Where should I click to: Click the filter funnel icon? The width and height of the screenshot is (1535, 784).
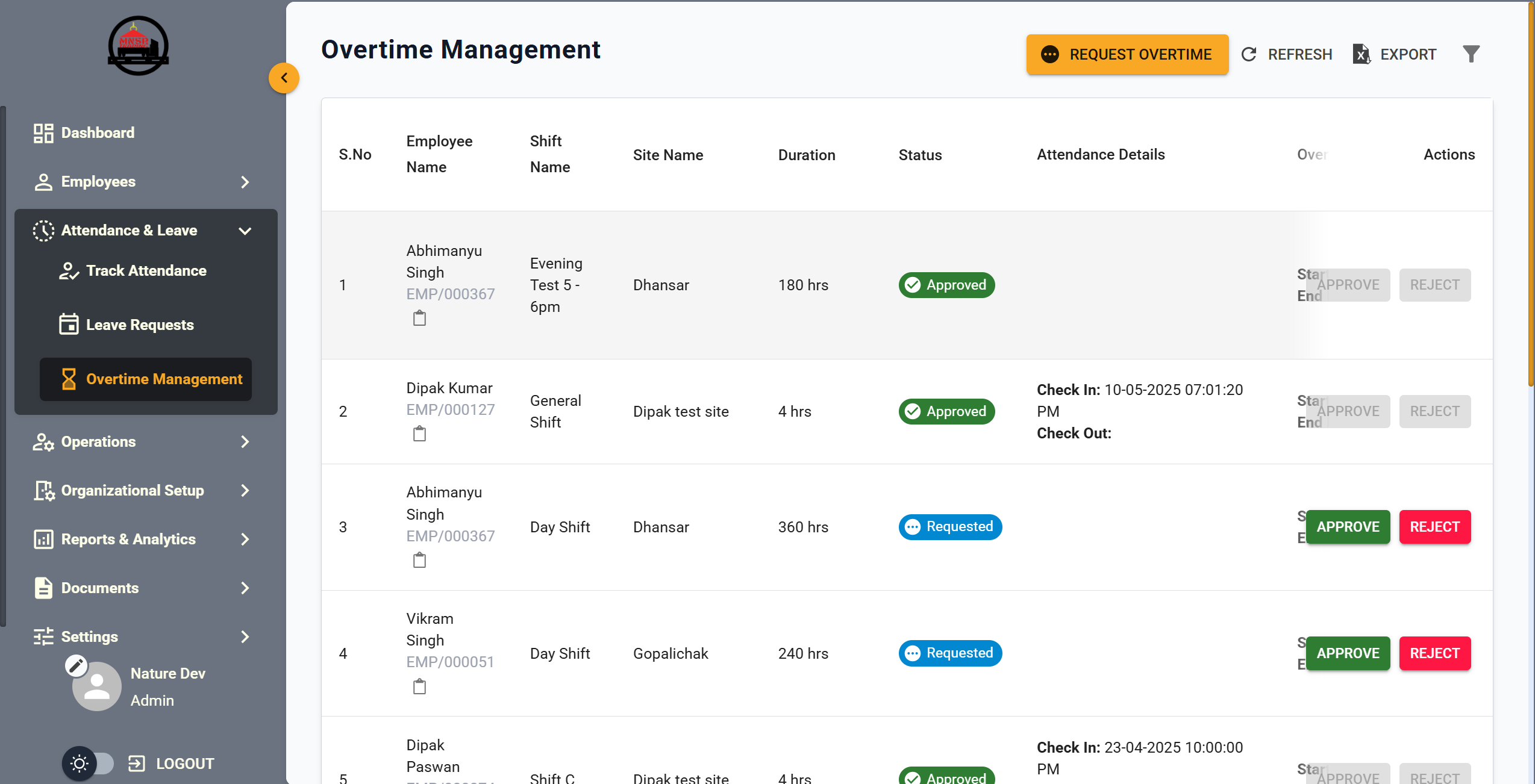pos(1471,54)
